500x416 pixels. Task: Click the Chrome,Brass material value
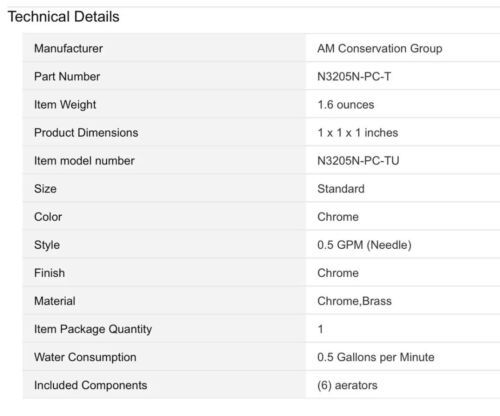tap(354, 301)
